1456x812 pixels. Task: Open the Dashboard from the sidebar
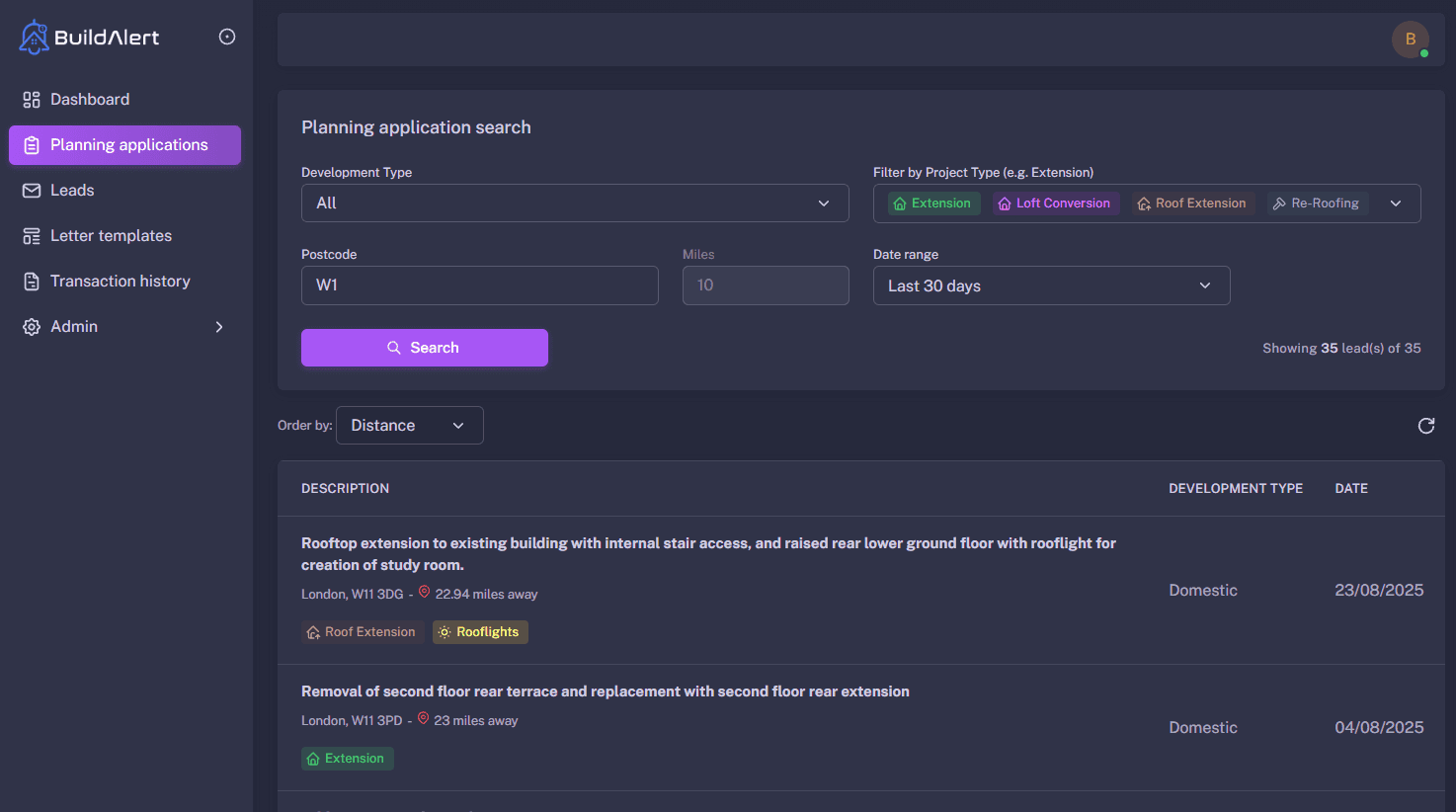point(89,99)
